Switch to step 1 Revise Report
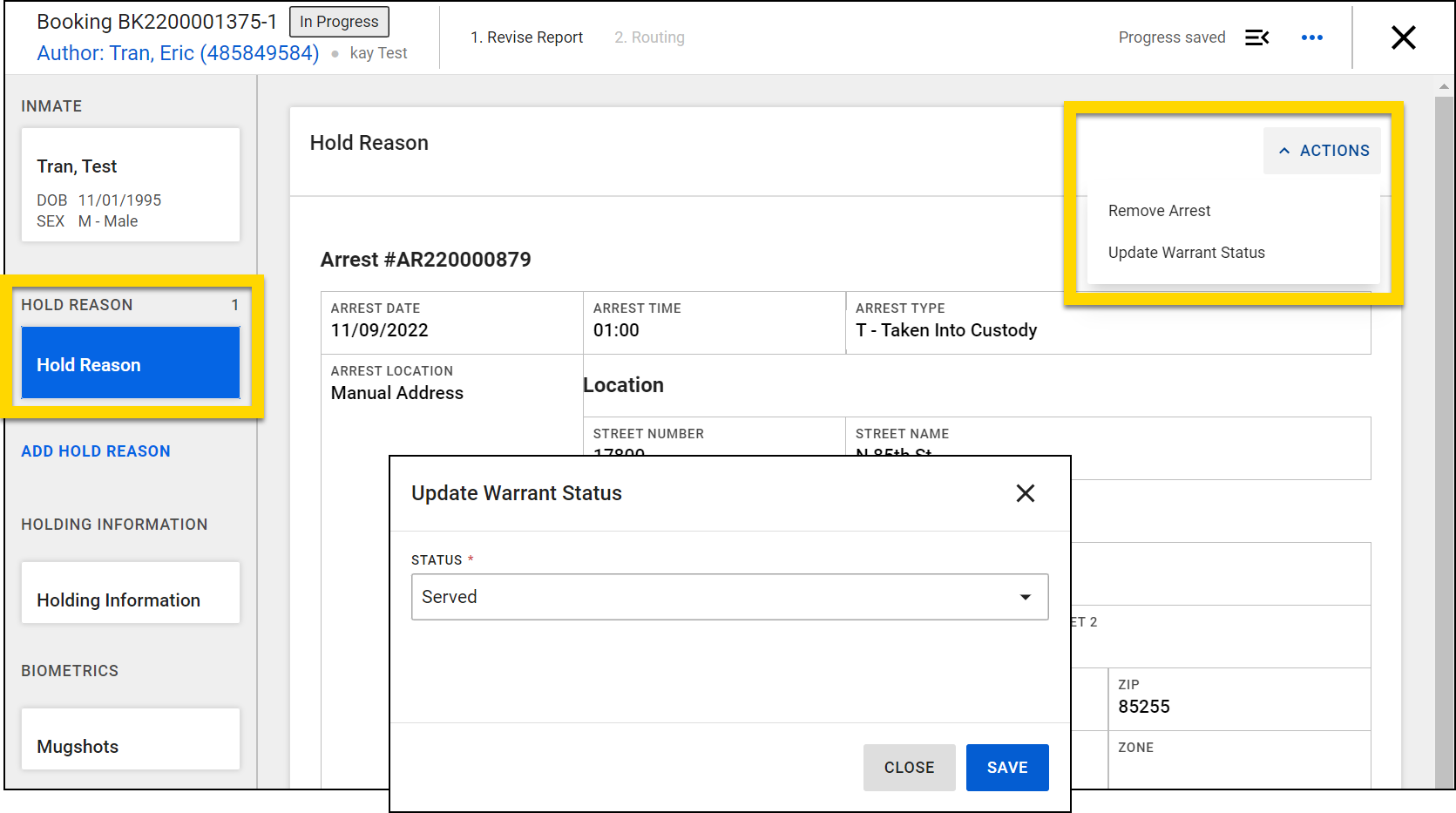This screenshot has height=813, width=1456. [x=526, y=37]
